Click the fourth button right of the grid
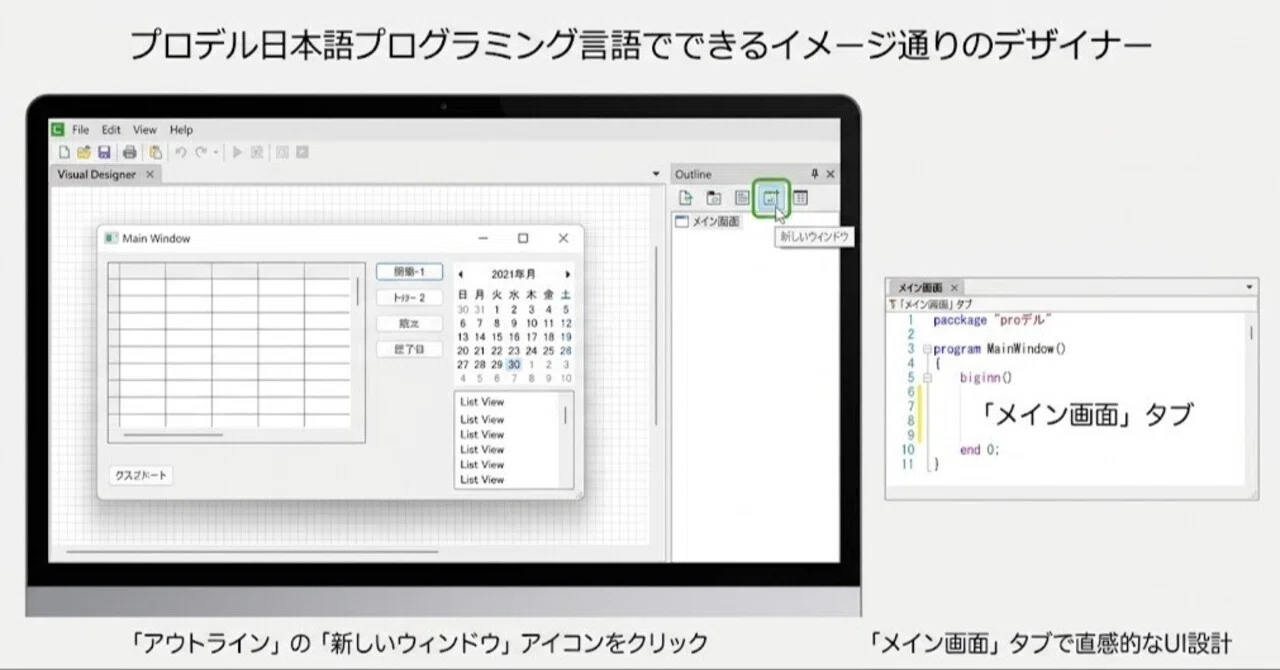 pos(409,350)
